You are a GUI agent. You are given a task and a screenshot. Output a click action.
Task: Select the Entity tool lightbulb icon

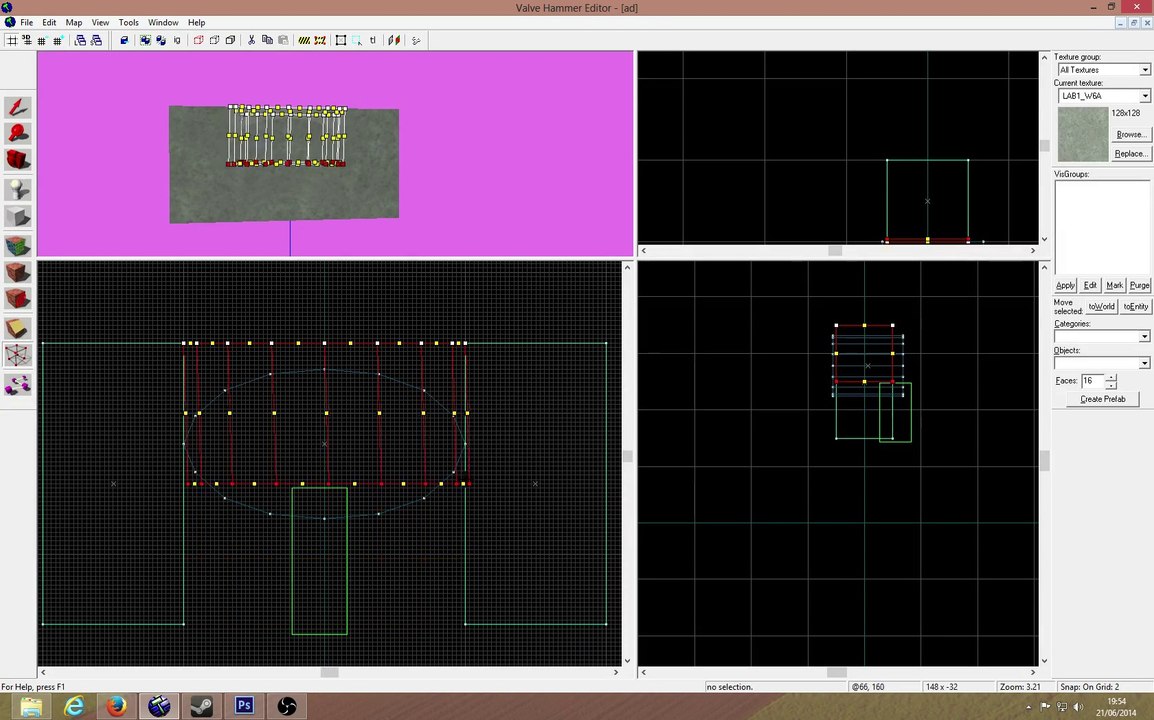click(18, 189)
